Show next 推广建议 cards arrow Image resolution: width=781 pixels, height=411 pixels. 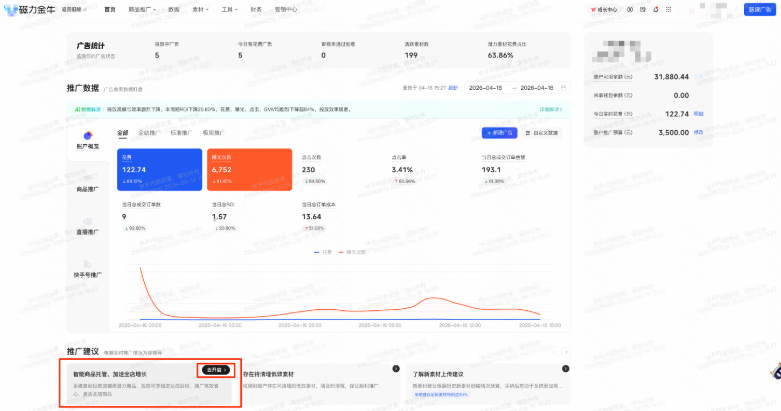pos(566,352)
